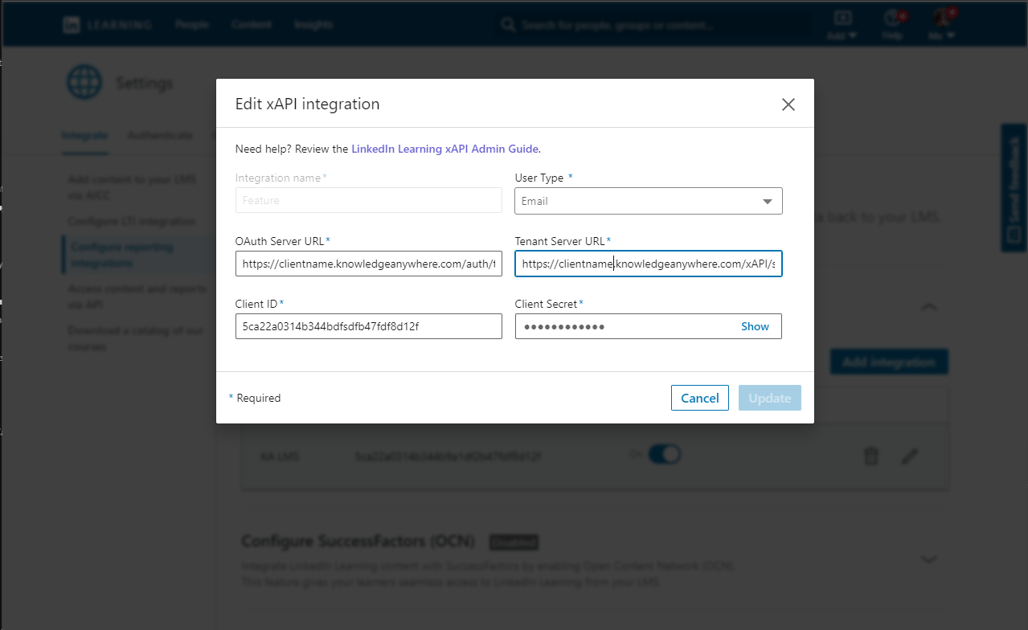This screenshot has width=1028, height=630.
Task: Open the LinkedIn Learning xAPI Admin Guide link
Action: 444,148
